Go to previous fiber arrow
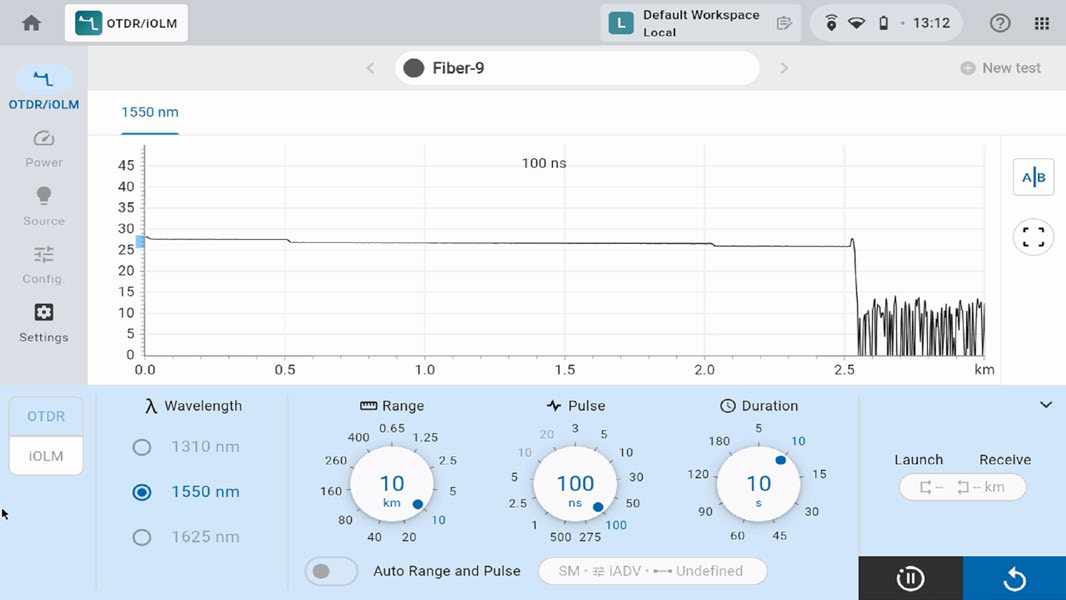The height and width of the screenshot is (600, 1066). point(371,68)
